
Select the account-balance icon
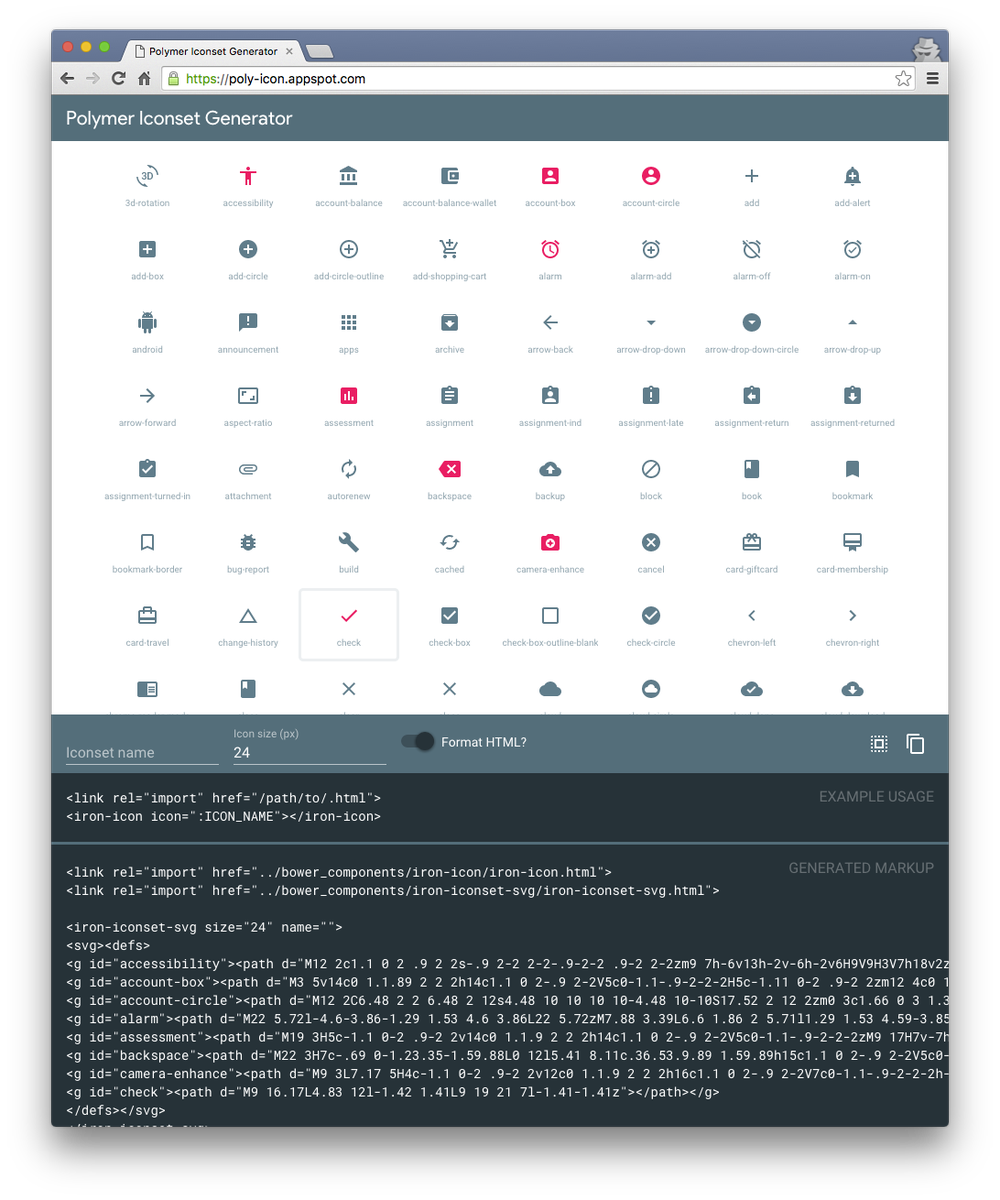(x=348, y=175)
